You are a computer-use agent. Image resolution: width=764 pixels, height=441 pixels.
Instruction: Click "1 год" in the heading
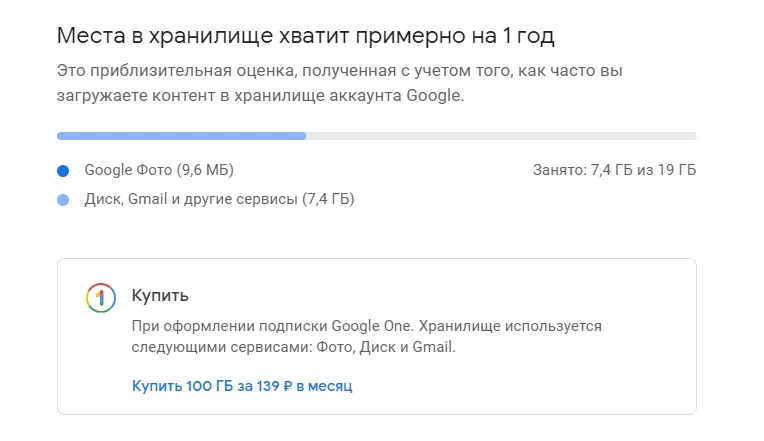525,37
